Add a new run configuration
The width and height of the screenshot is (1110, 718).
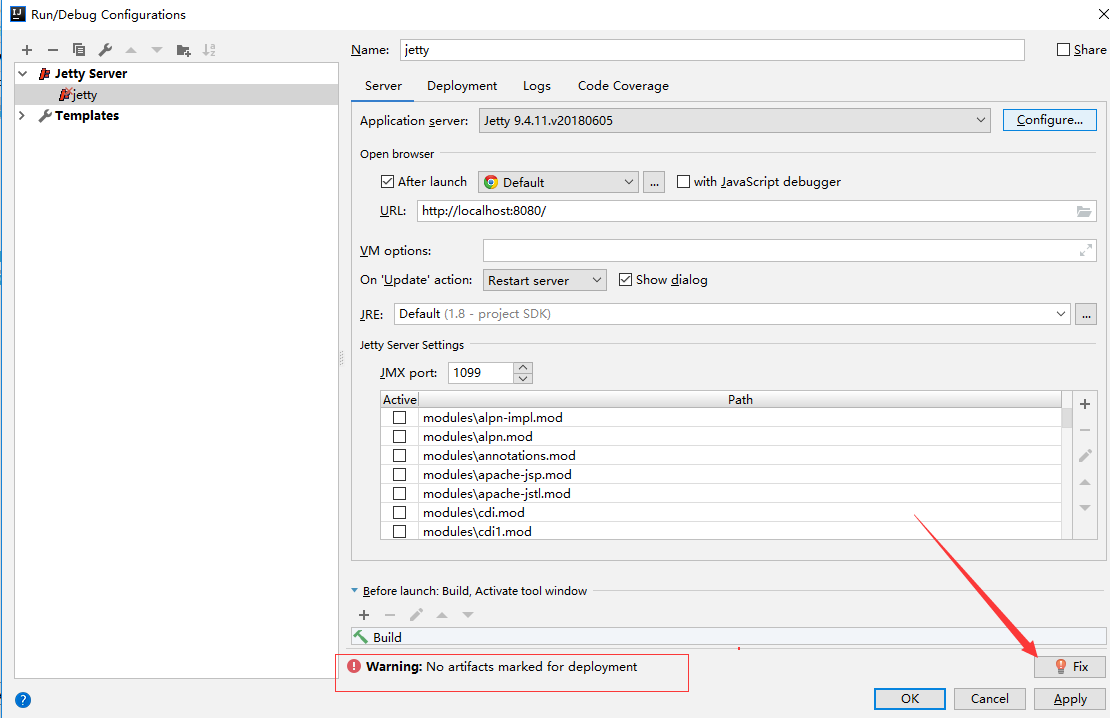coord(27,50)
